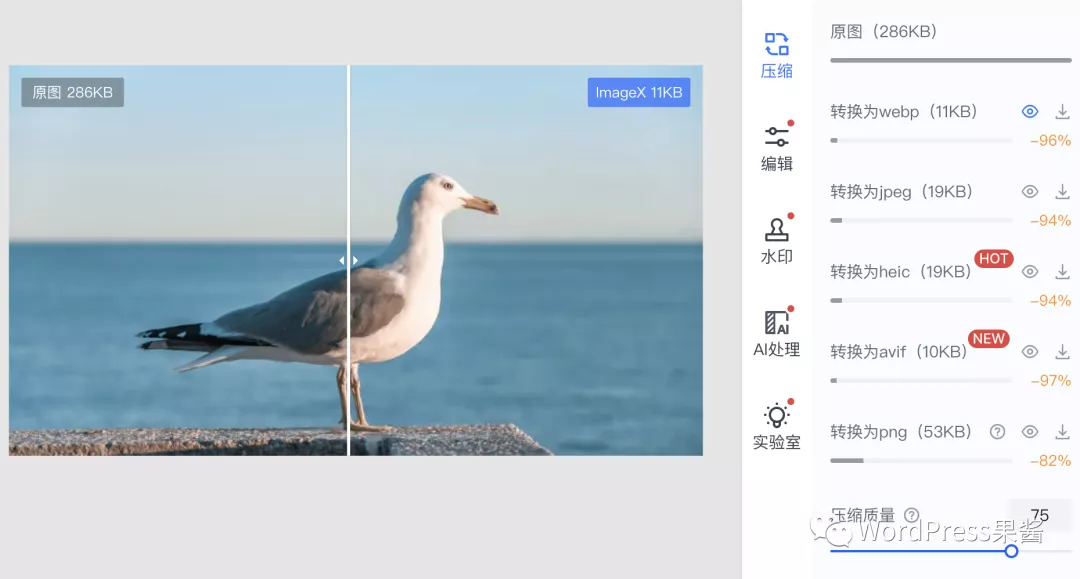Click the original size bar under 原图
1080x579 pixels.
pyautogui.click(x=951, y=61)
